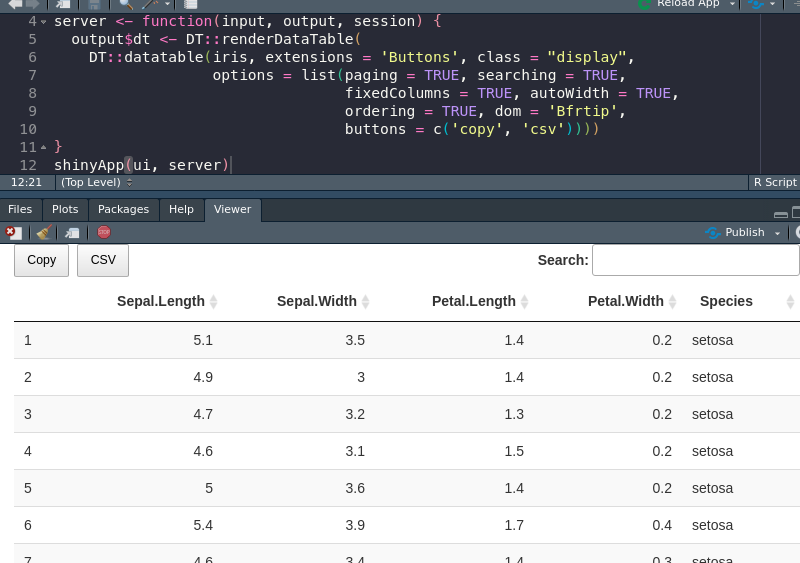Sort table by Petal.Length column arrows
800x563 pixels.
pyautogui.click(x=524, y=301)
